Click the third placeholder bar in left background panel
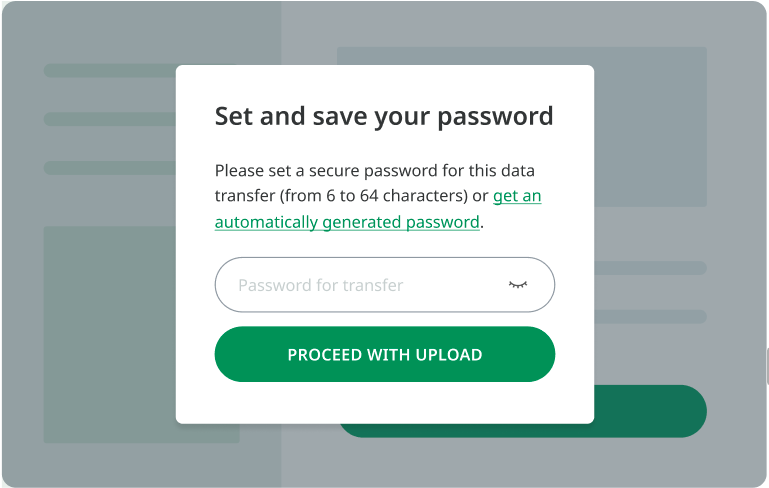The width and height of the screenshot is (769, 488). click(110, 168)
